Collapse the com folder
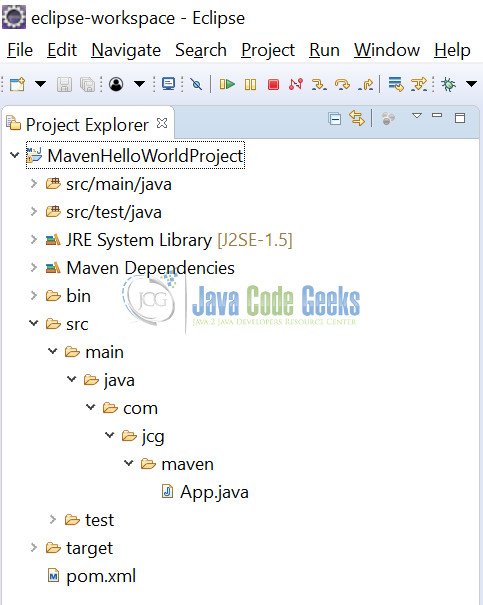The height and width of the screenshot is (605, 483). coord(91,407)
